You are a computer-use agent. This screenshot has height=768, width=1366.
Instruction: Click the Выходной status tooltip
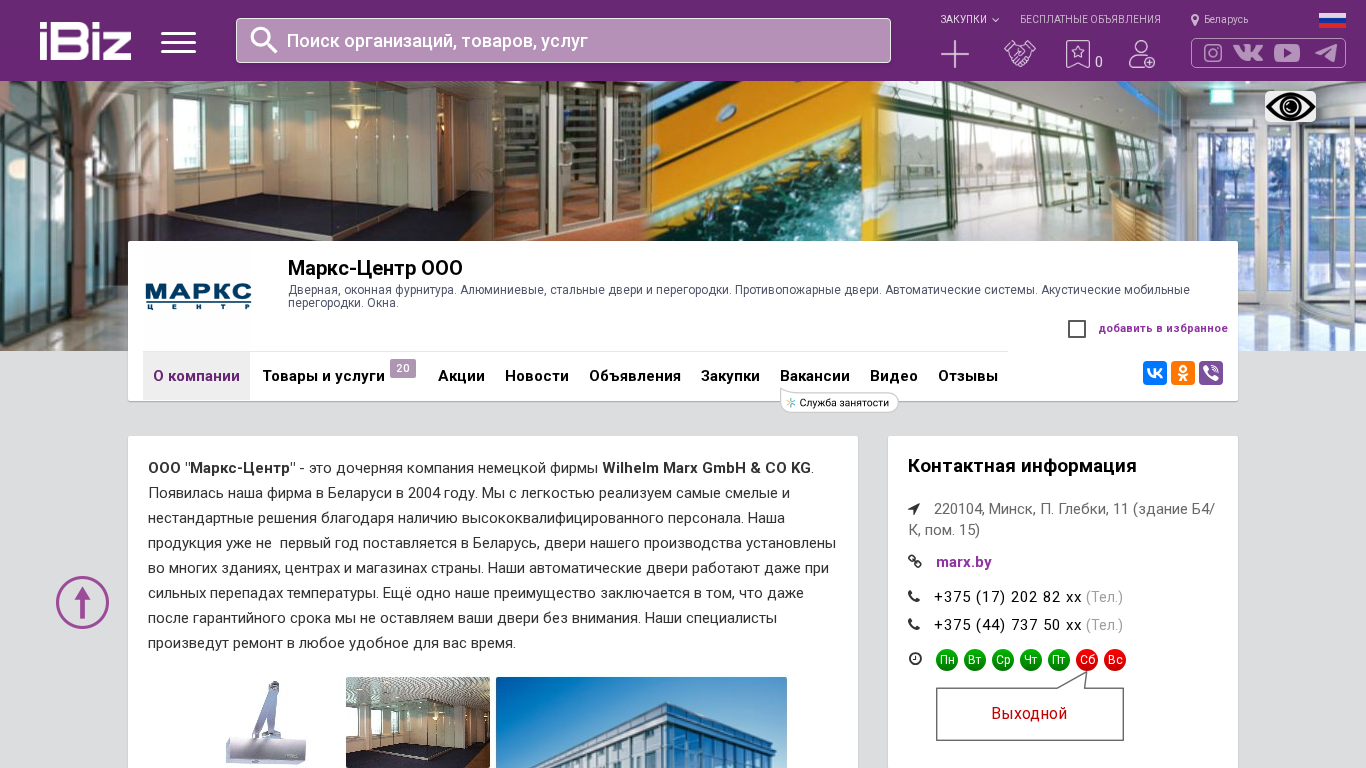tap(1030, 714)
